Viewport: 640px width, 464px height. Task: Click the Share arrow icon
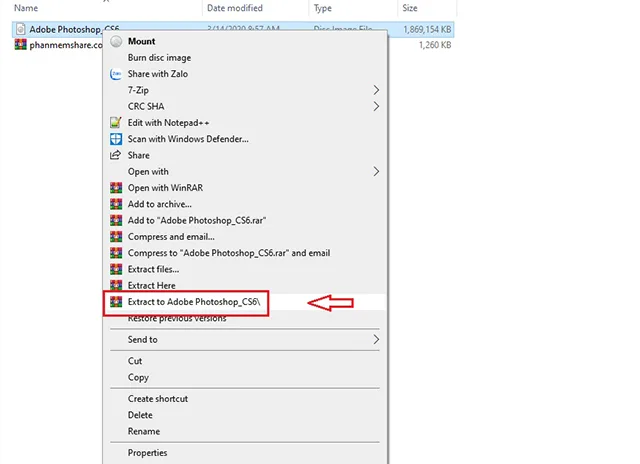pyautogui.click(x=116, y=155)
